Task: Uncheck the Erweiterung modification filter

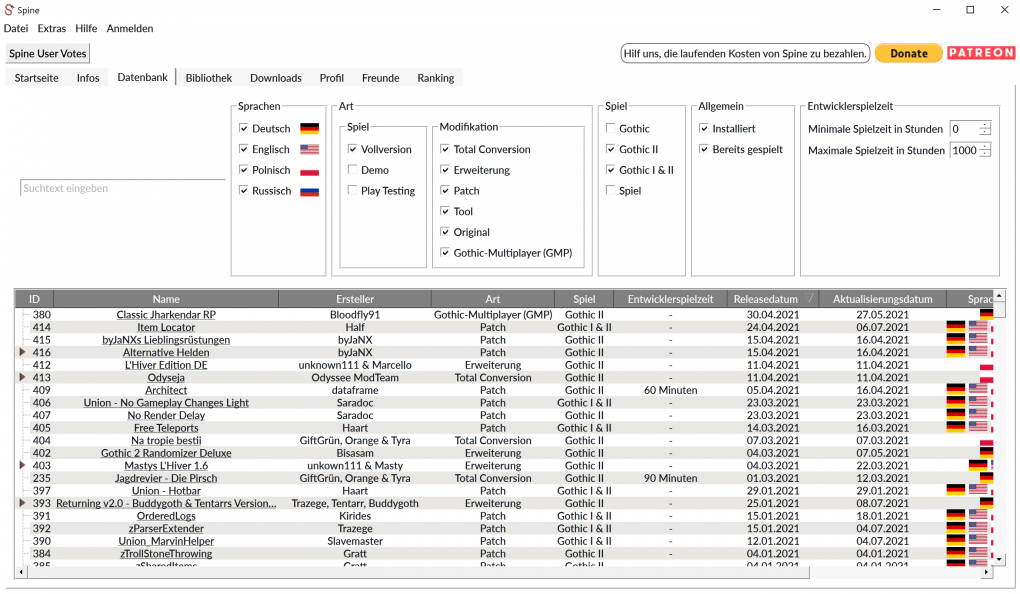Action: [445, 170]
